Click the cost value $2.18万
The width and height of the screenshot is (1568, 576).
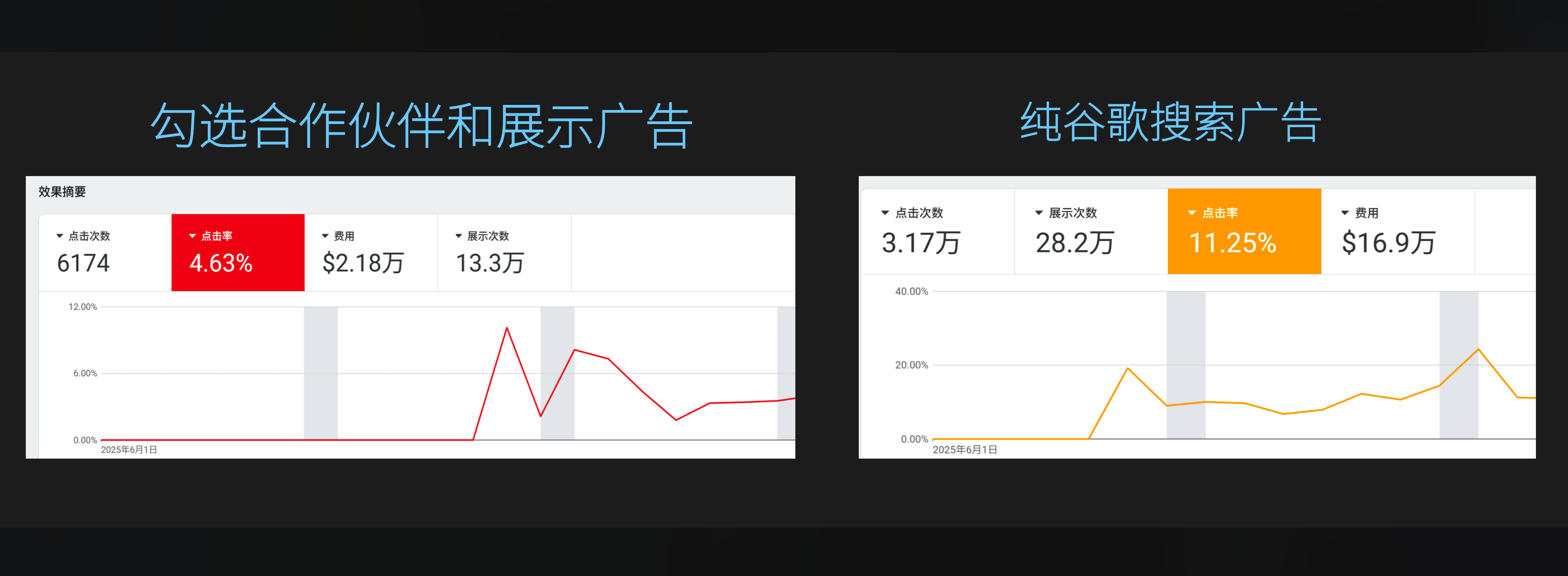pos(363,263)
